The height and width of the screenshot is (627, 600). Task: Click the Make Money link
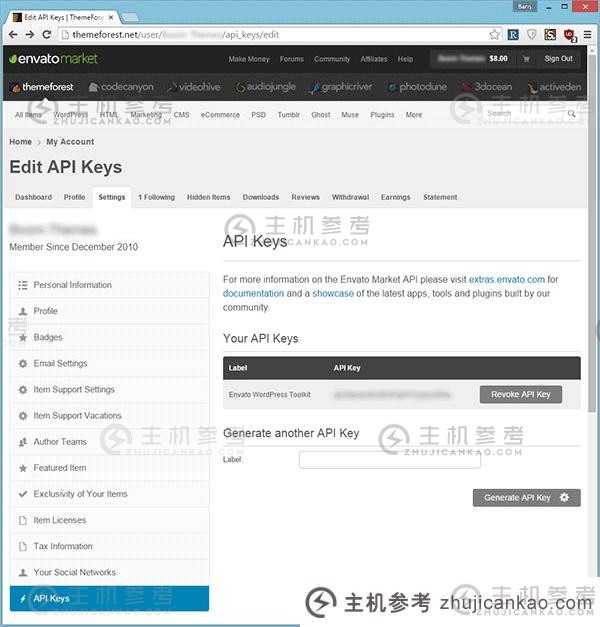point(249,59)
